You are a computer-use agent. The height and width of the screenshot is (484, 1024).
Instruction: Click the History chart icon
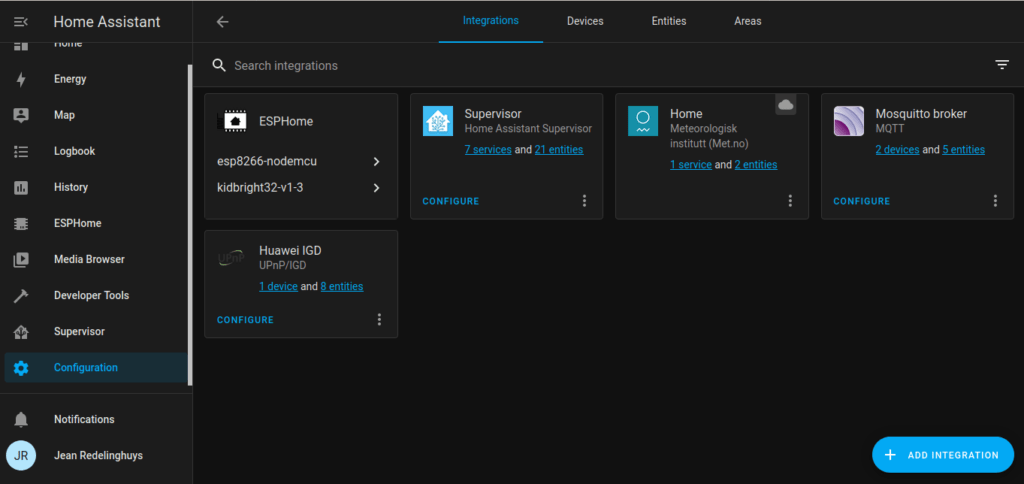[x=21, y=187]
